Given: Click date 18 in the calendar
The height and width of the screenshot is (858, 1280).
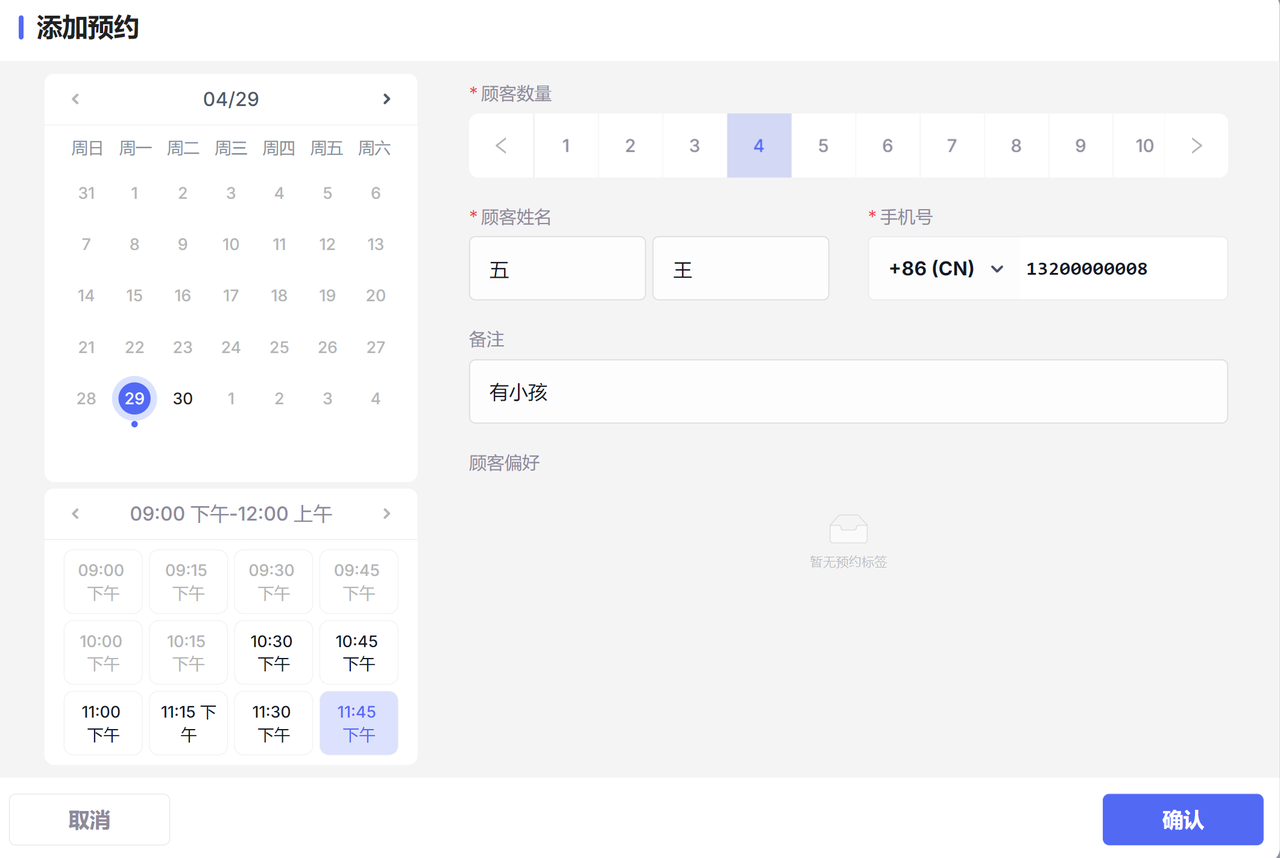Looking at the screenshot, I should pos(279,296).
